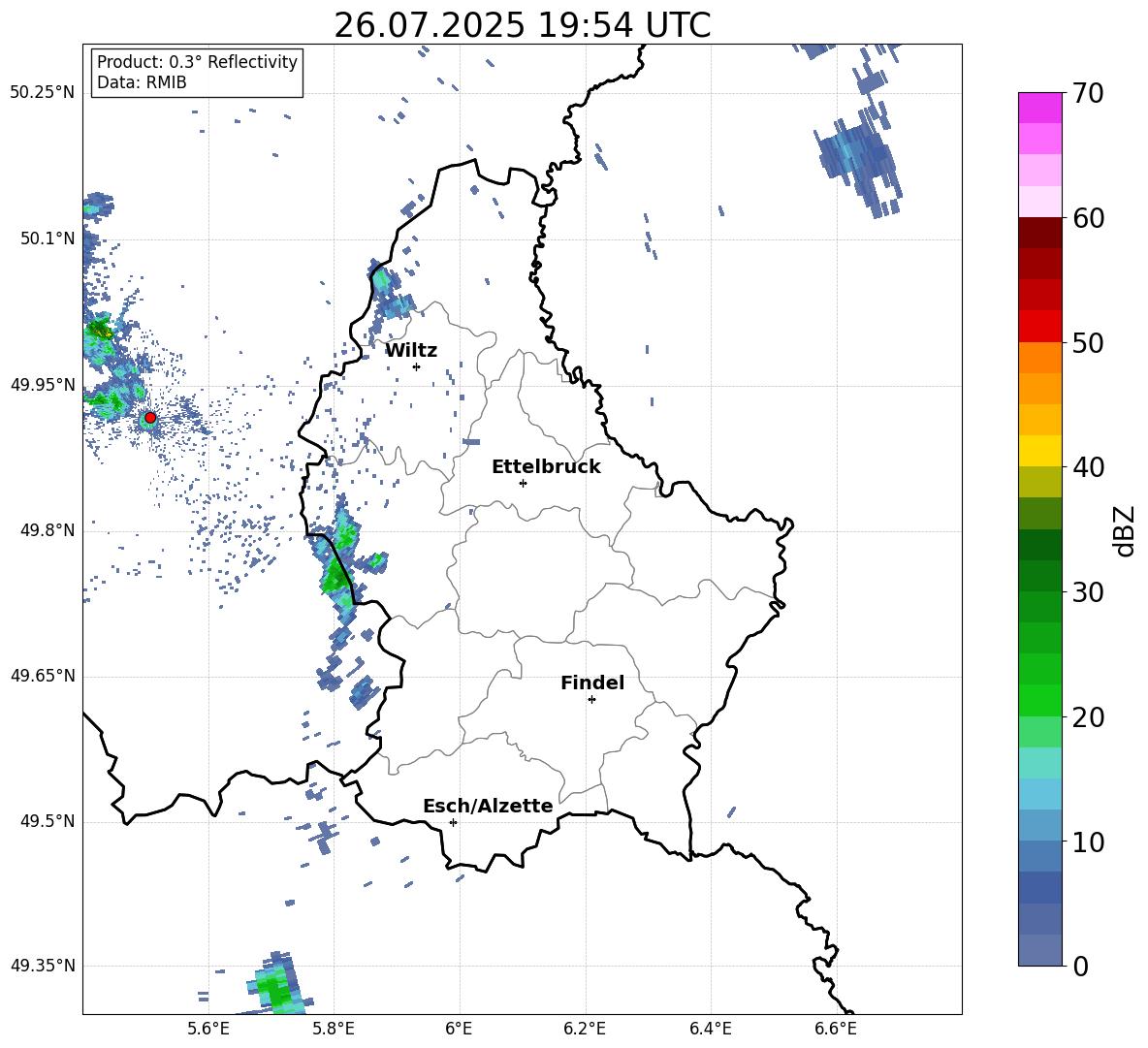Click the 5.8°E longitude label
1148x1048 pixels.
(334, 1029)
